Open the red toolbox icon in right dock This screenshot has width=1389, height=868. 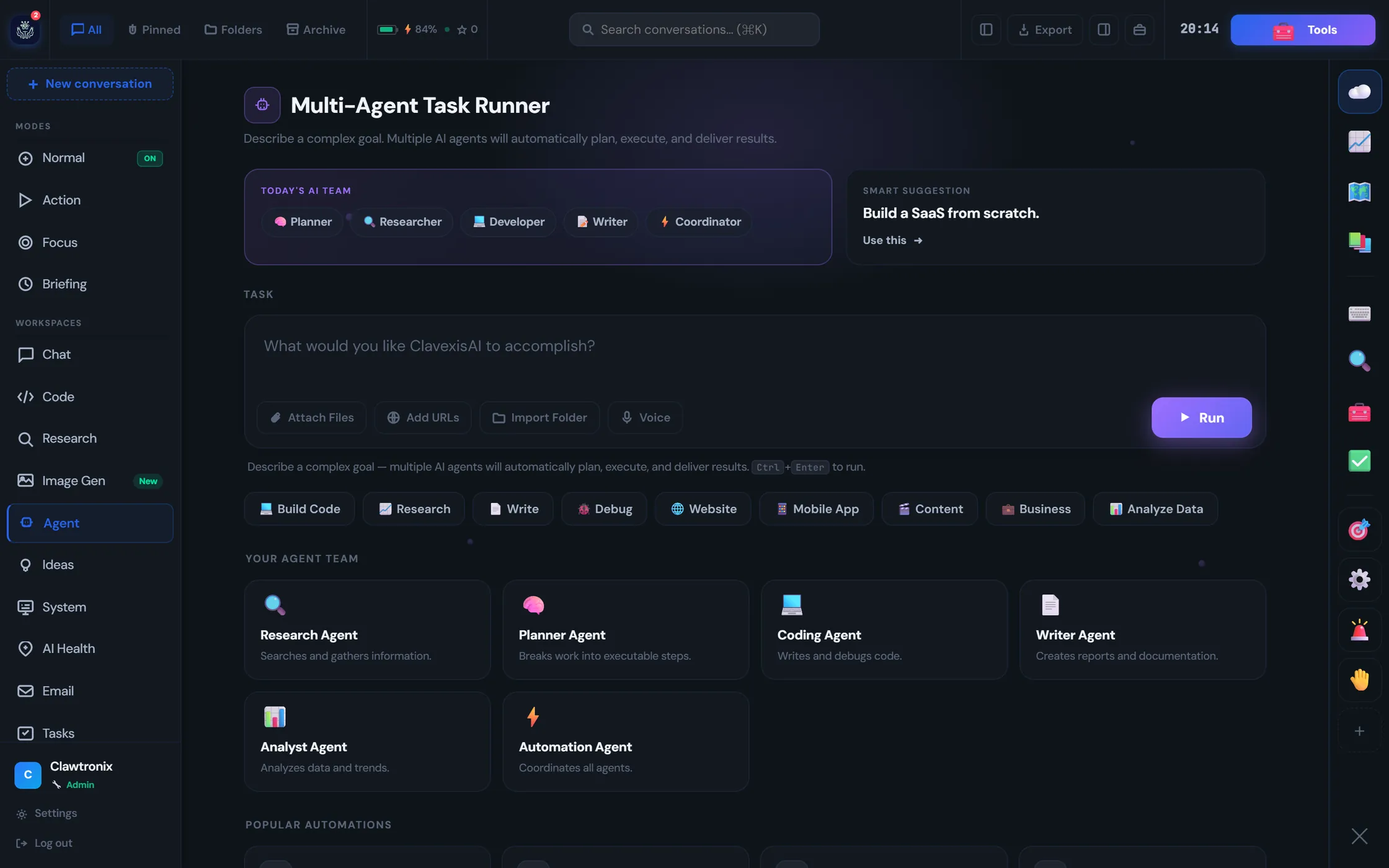point(1359,412)
